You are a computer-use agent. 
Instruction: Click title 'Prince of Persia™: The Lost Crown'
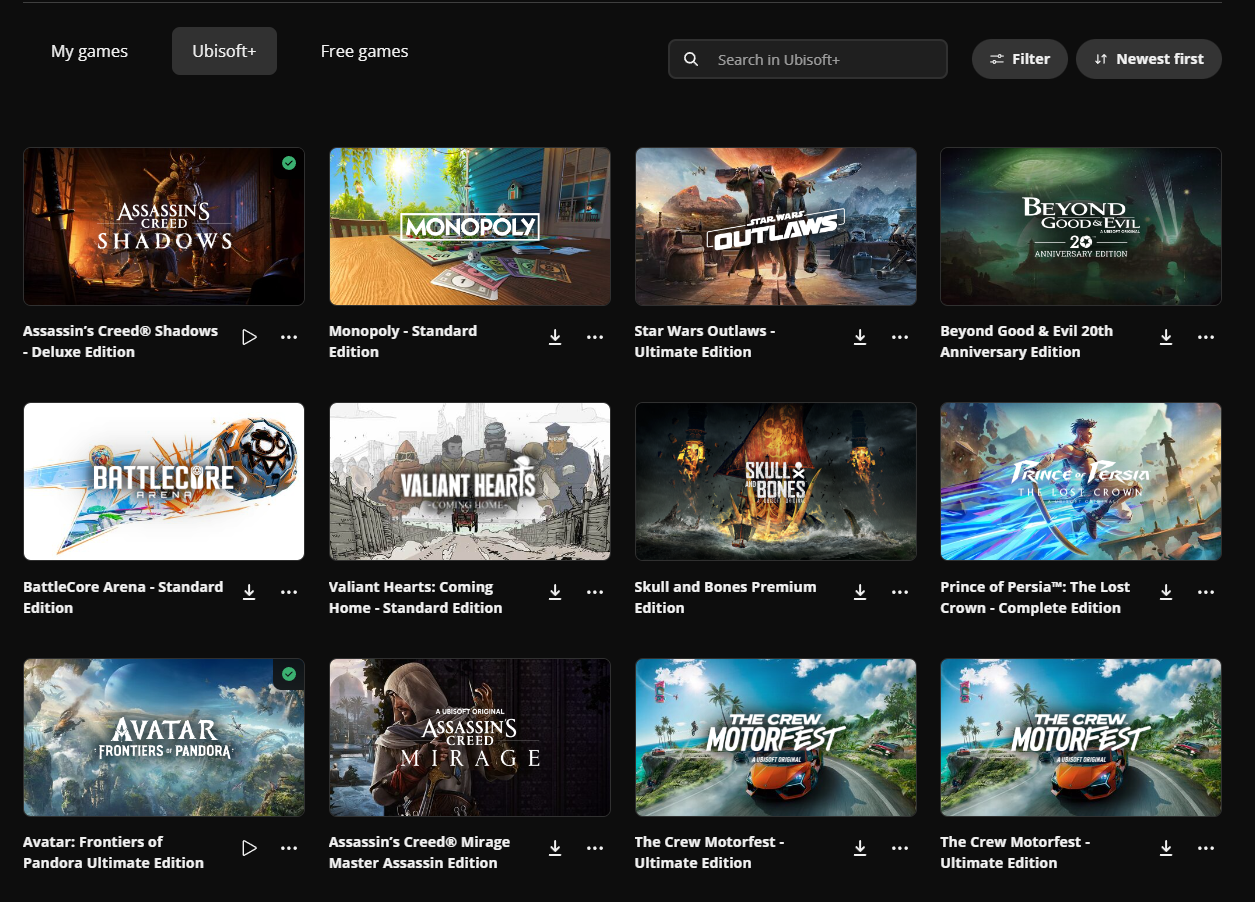point(1035,597)
